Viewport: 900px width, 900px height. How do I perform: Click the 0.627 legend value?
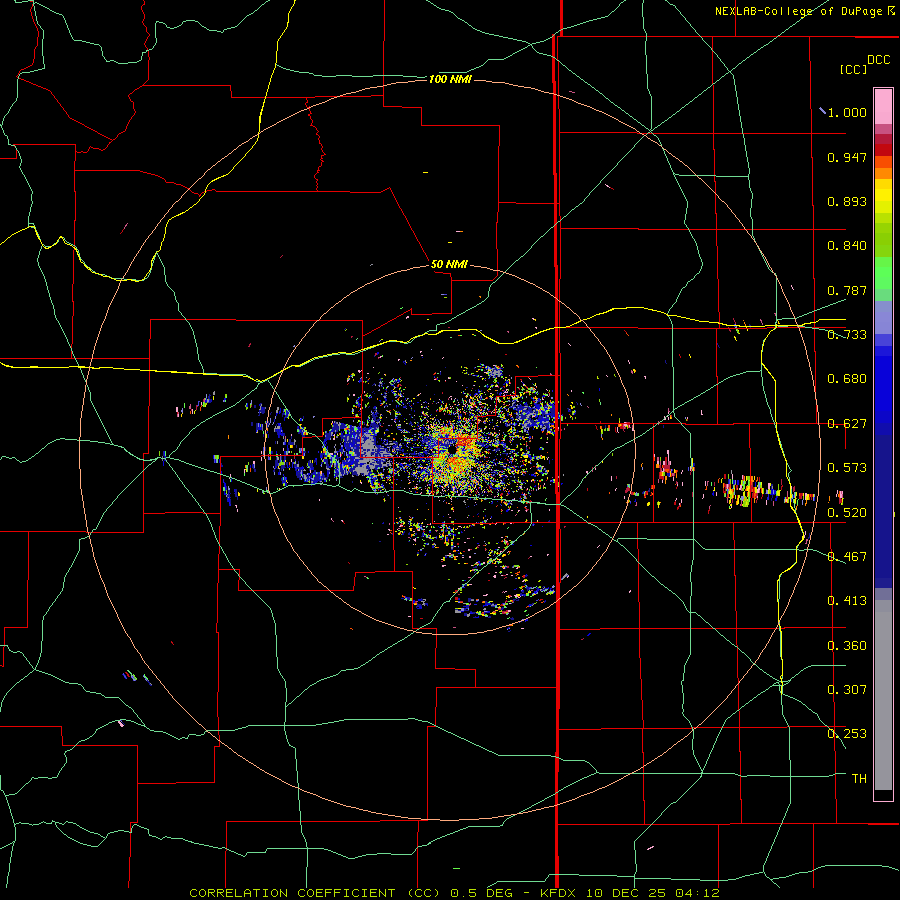click(x=847, y=424)
